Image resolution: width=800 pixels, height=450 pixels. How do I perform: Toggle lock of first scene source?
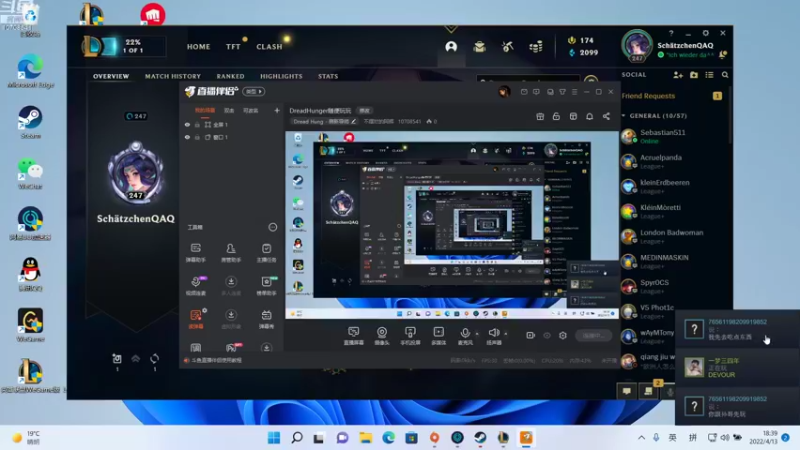tap(197, 124)
